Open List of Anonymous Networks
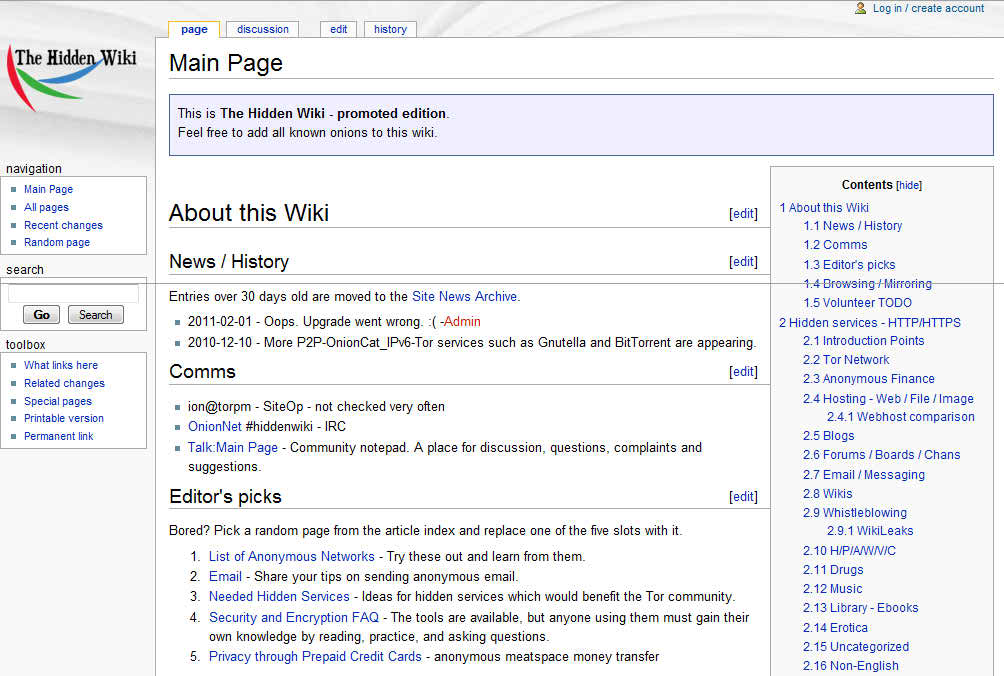Screen dimensions: 1004x676 291,557
